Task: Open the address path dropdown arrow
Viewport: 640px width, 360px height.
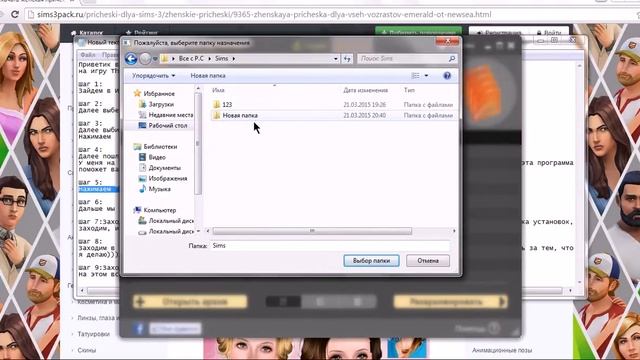Action: pyautogui.click(x=336, y=59)
